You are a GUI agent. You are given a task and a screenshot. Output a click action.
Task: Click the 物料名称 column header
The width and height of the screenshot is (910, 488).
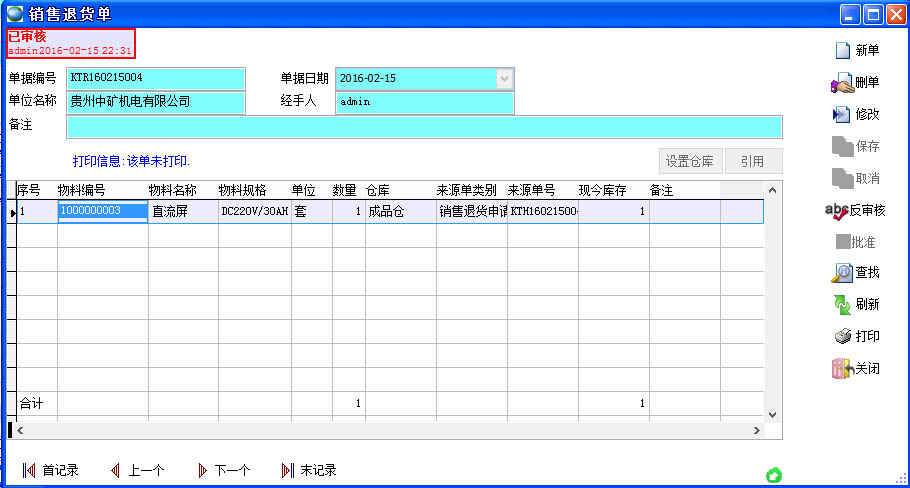click(x=172, y=190)
